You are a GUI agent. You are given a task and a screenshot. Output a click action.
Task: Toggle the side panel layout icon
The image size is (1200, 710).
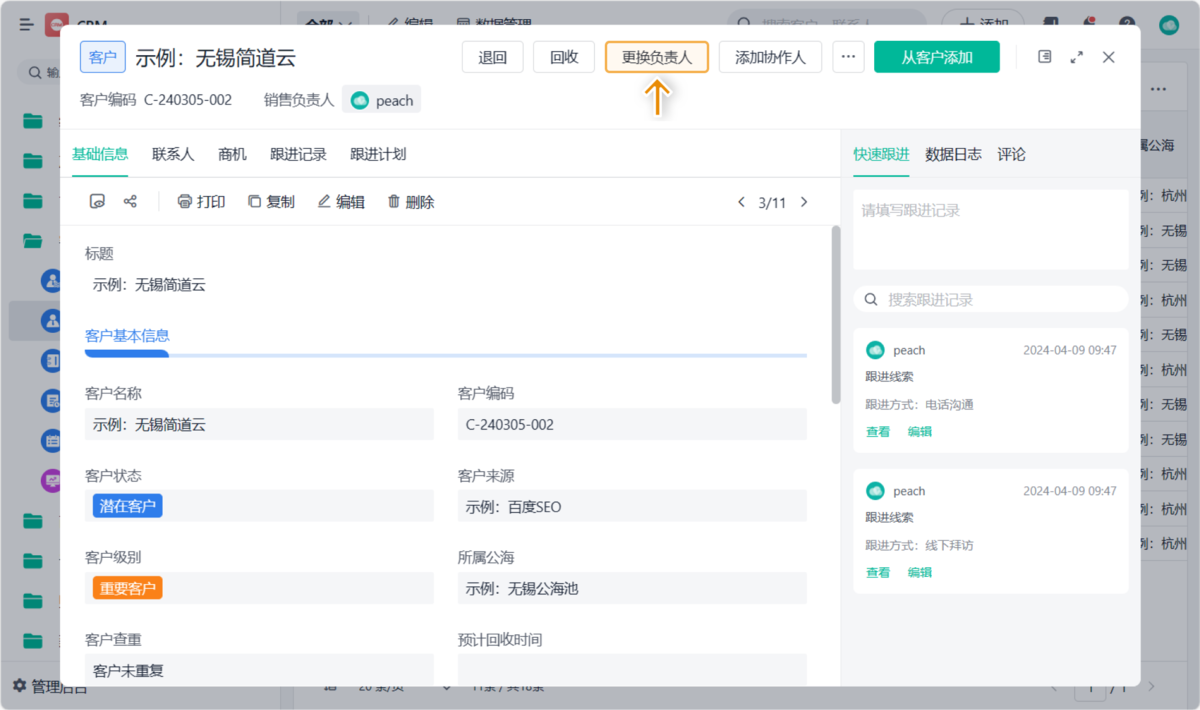point(1045,57)
